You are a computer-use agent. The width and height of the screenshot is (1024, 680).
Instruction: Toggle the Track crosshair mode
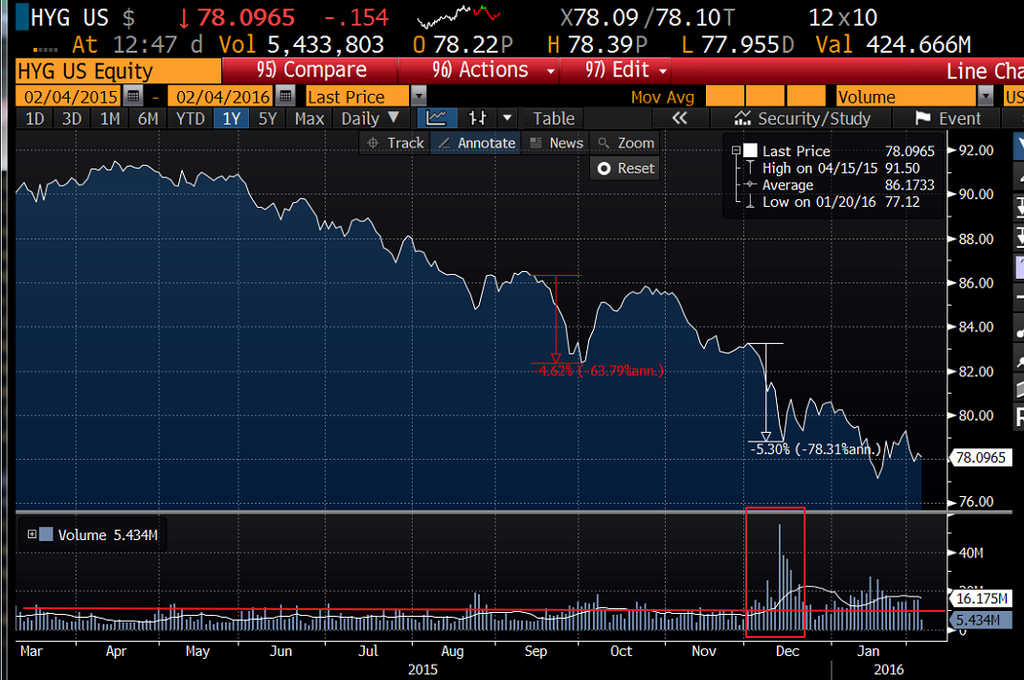pos(395,142)
